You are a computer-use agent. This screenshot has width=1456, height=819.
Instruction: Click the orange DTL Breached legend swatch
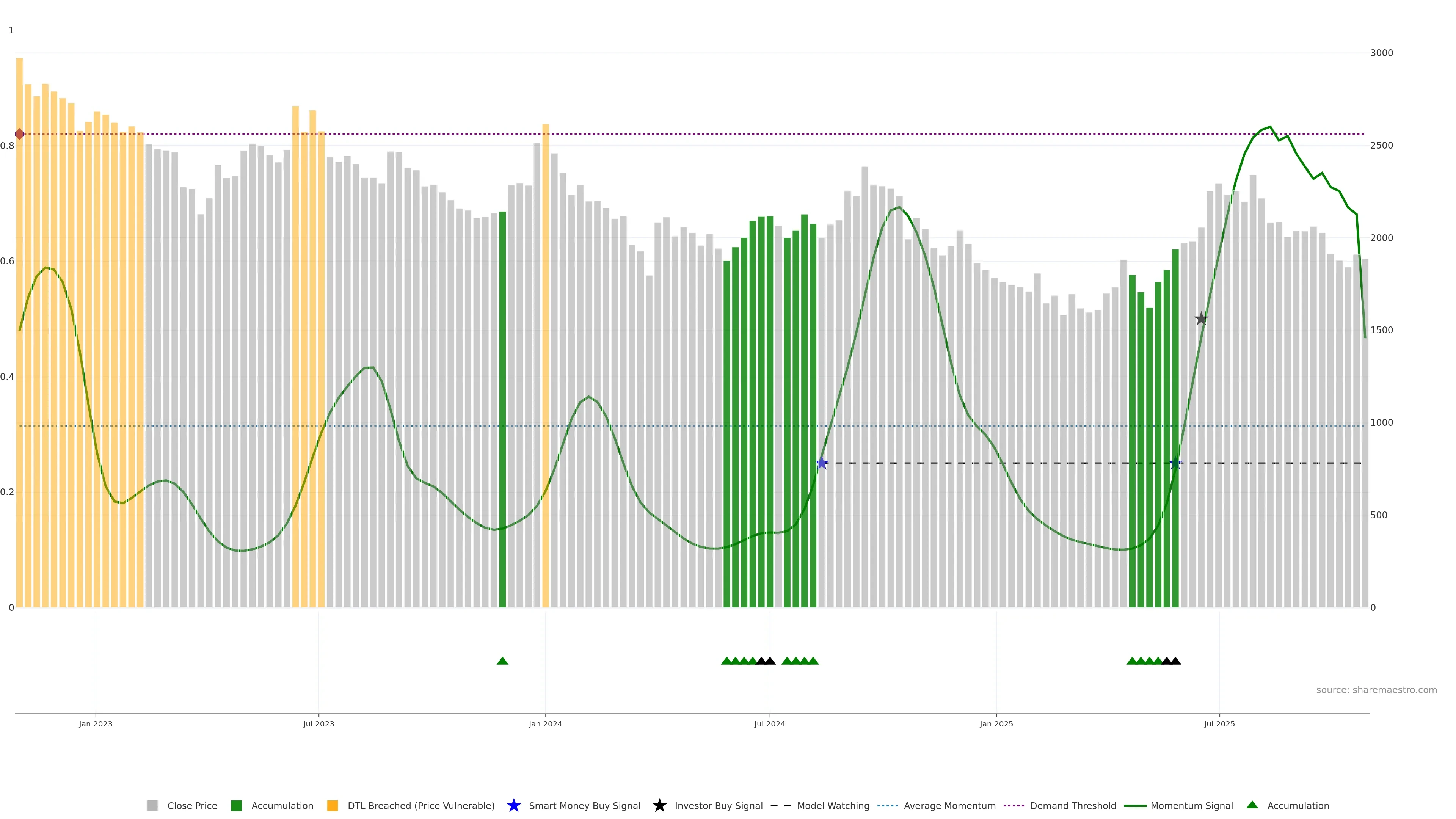(x=333, y=806)
